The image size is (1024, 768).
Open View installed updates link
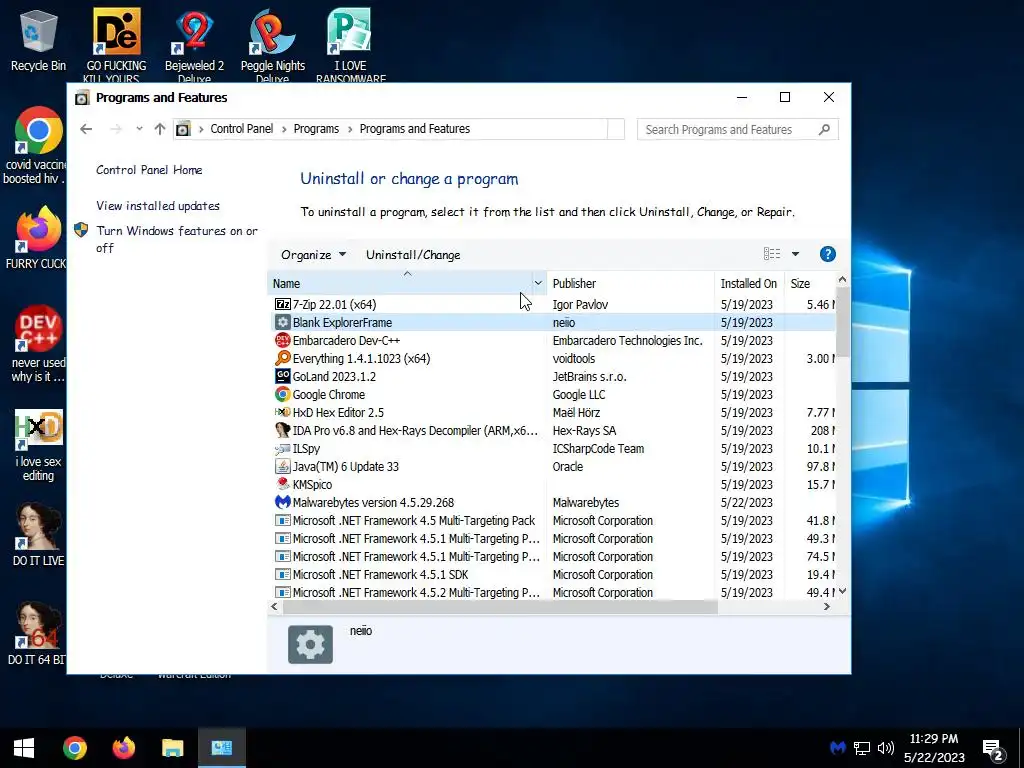pos(157,206)
